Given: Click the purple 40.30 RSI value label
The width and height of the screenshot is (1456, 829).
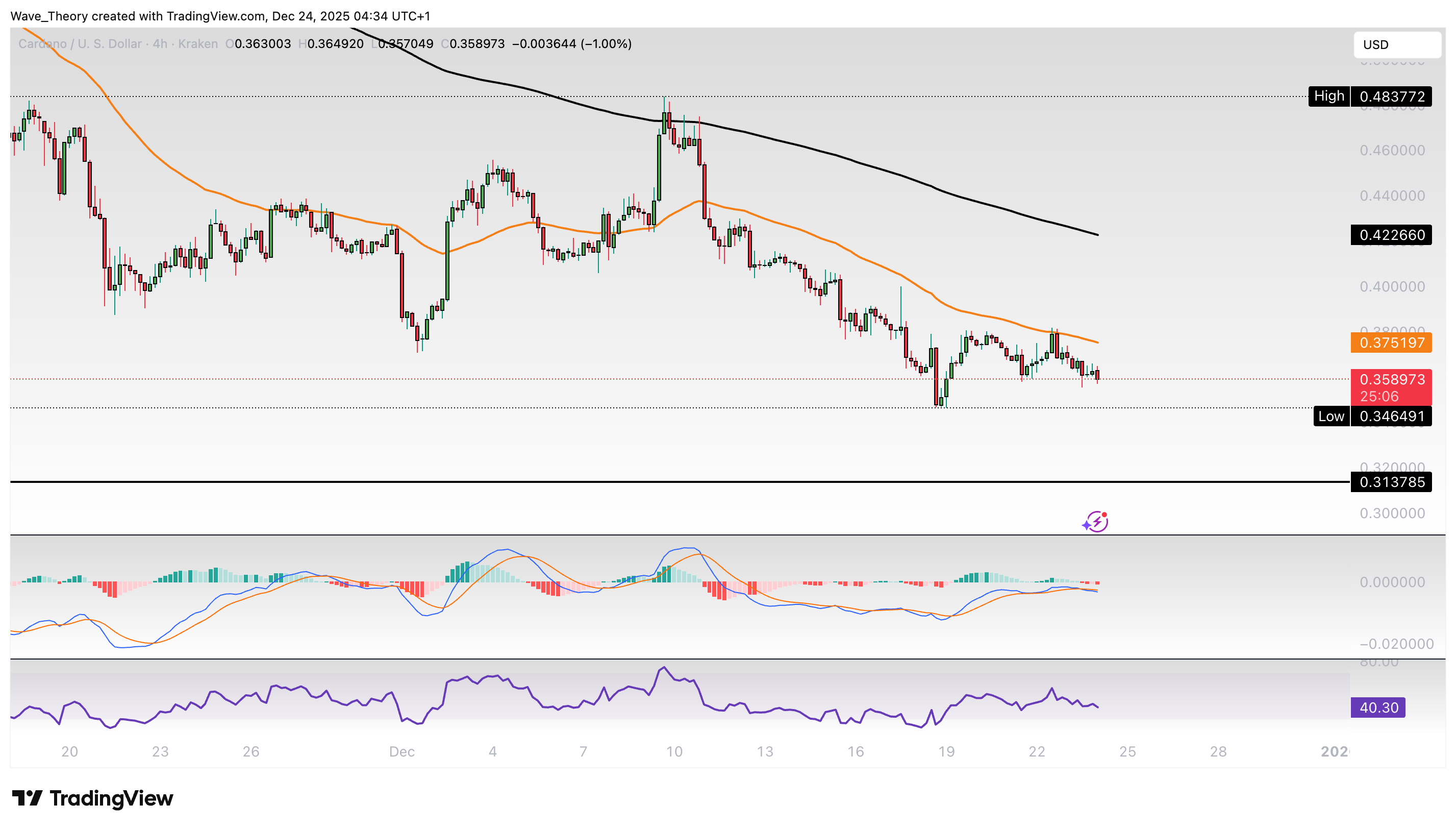Looking at the screenshot, I should tap(1377, 708).
